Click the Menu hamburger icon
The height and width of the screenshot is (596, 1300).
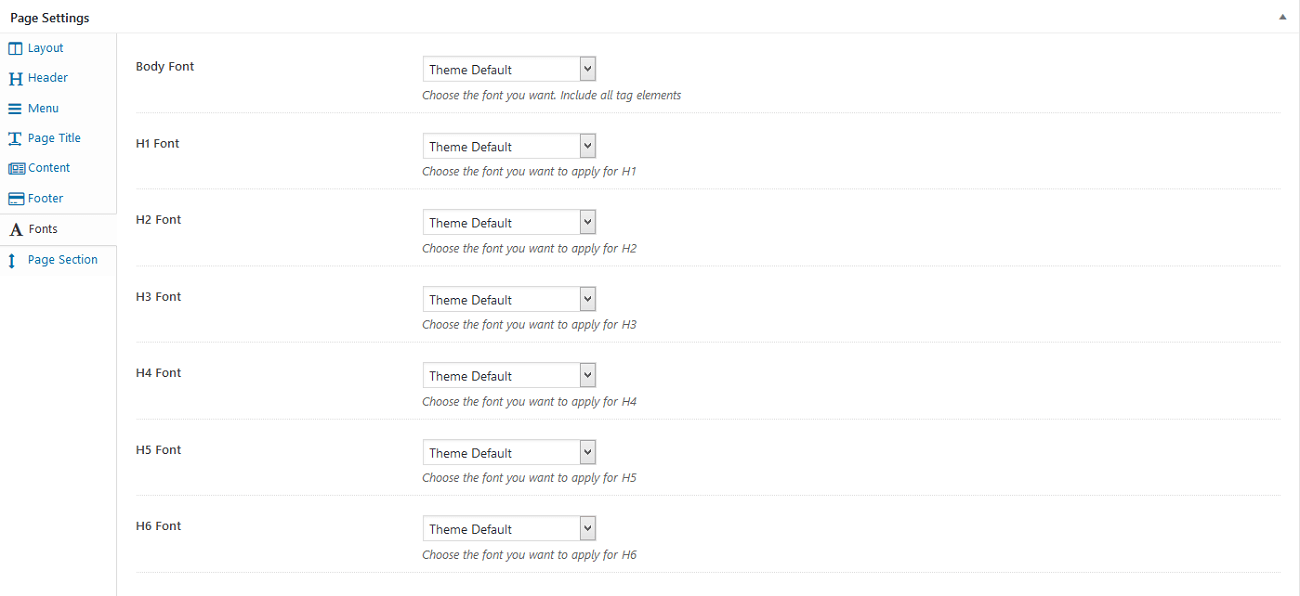click(x=15, y=108)
